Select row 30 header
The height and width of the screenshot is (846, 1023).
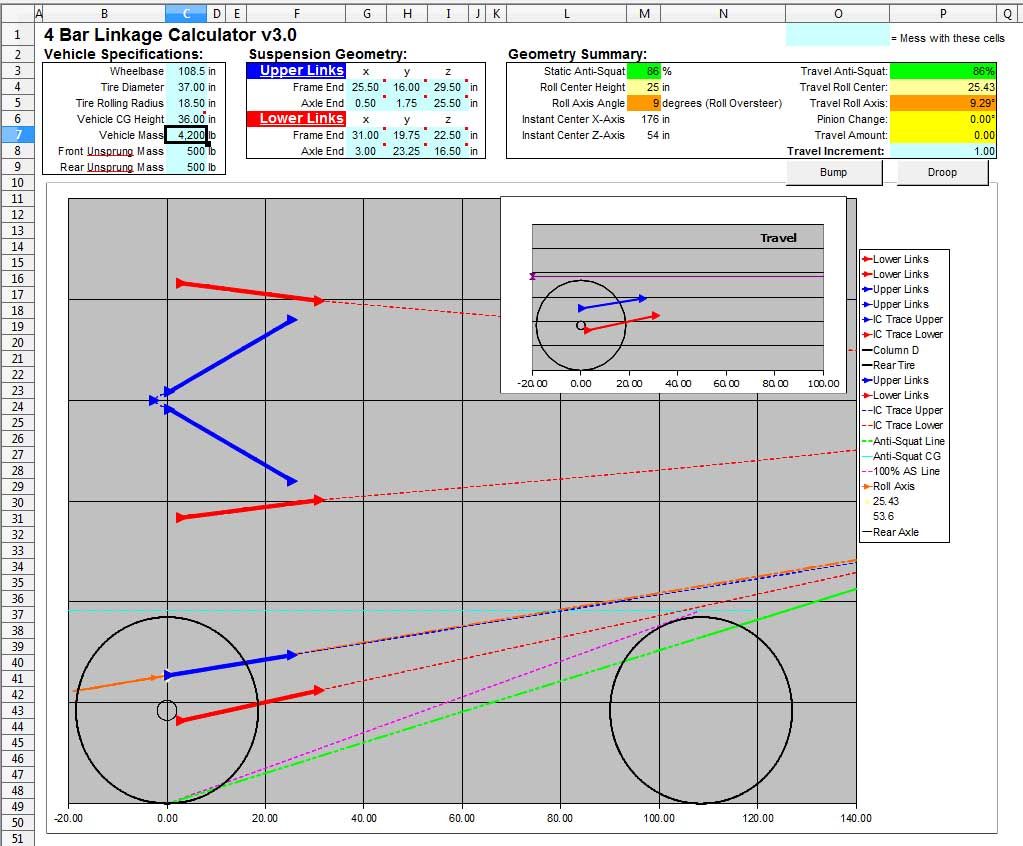point(18,503)
